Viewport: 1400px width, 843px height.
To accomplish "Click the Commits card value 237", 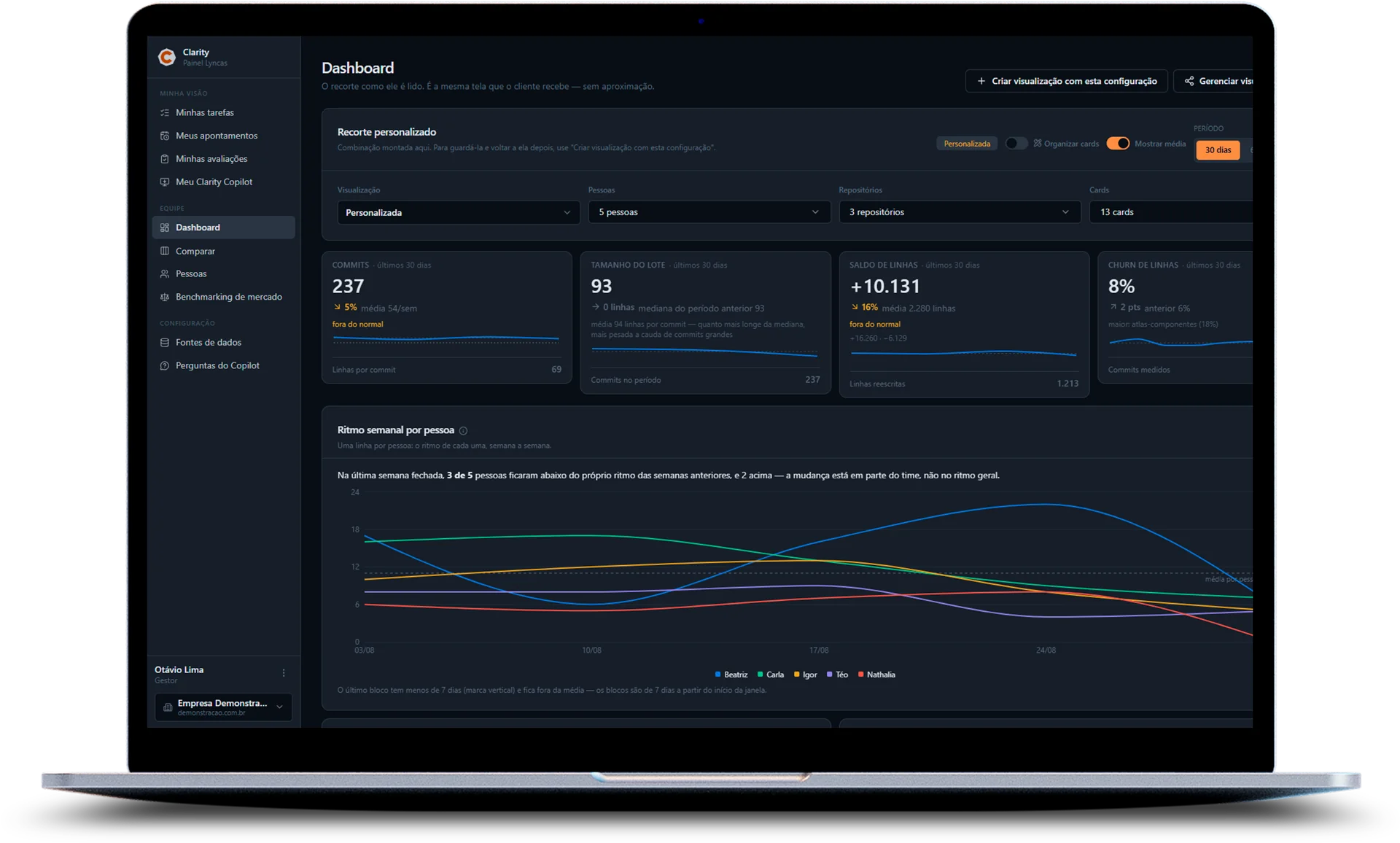I will click(x=348, y=286).
